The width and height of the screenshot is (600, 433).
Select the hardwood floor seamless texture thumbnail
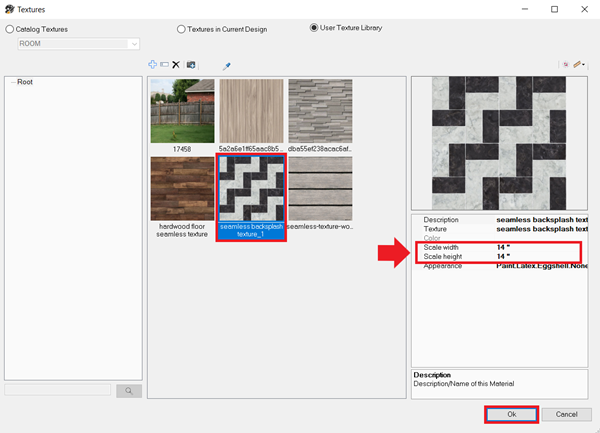pos(183,189)
